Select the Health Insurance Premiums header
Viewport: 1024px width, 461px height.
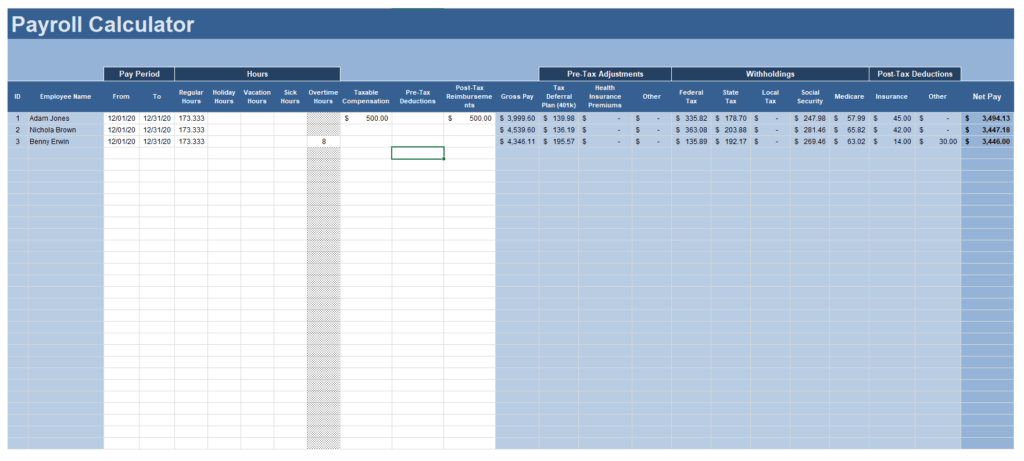(x=605, y=97)
